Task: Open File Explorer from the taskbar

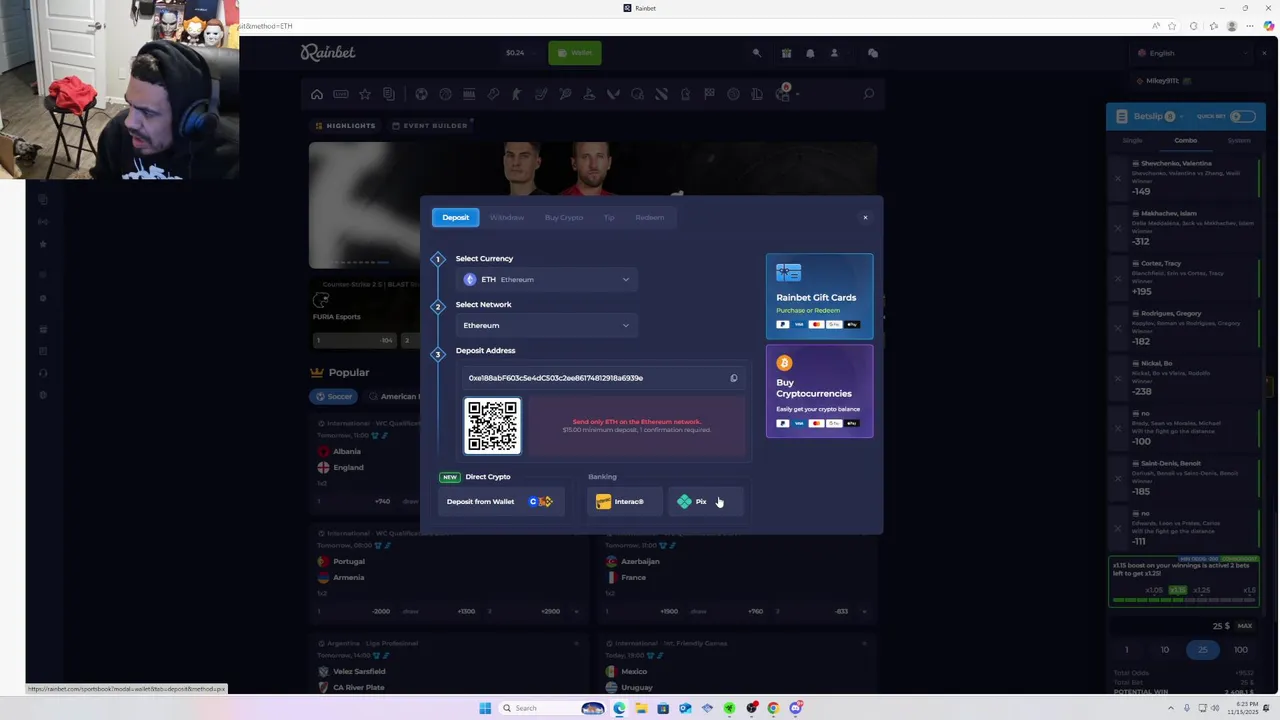Action: [x=641, y=708]
